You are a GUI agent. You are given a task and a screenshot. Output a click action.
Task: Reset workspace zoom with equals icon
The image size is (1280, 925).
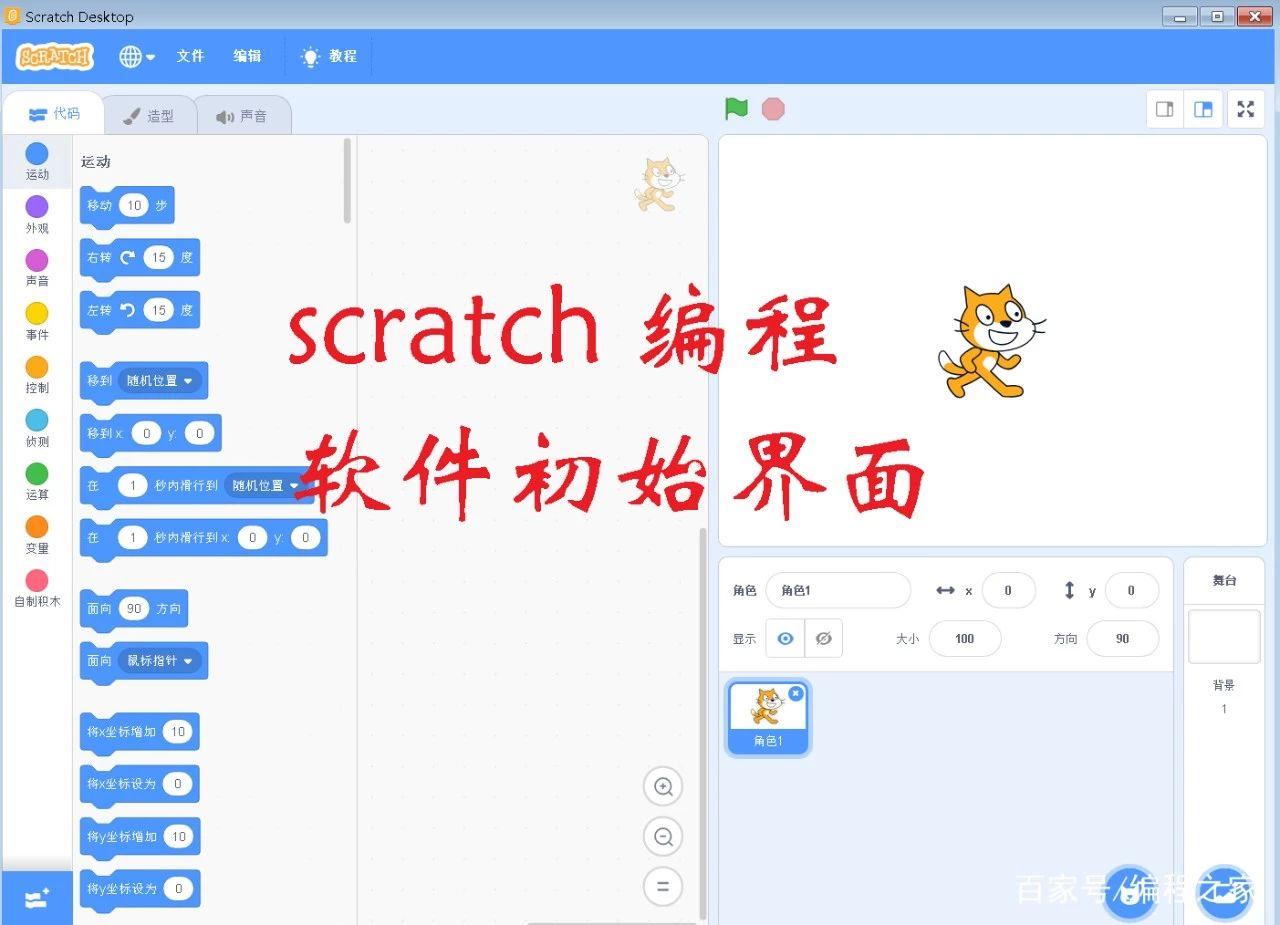[x=662, y=886]
